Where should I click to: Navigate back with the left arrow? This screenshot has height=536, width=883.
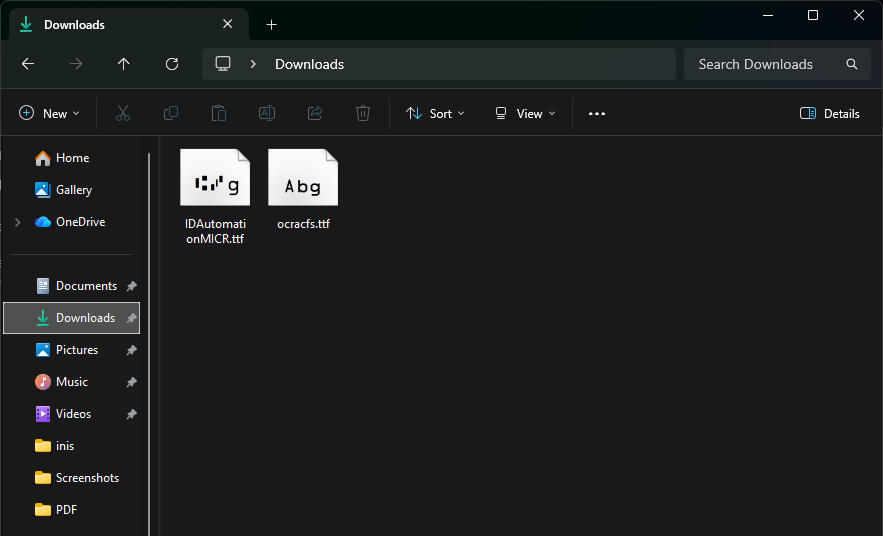point(28,64)
